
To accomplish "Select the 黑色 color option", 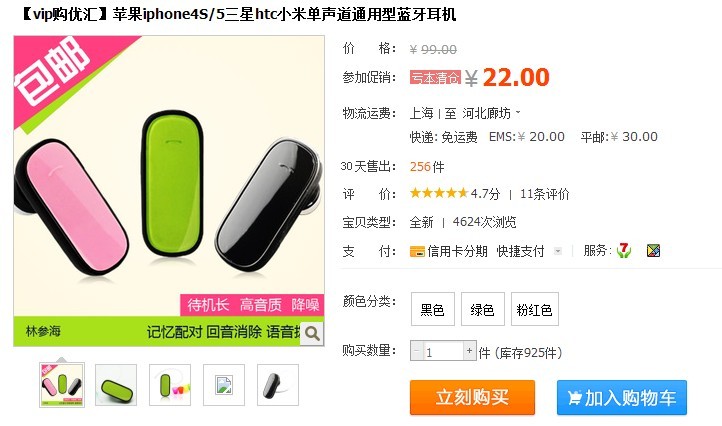I will (432, 309).
